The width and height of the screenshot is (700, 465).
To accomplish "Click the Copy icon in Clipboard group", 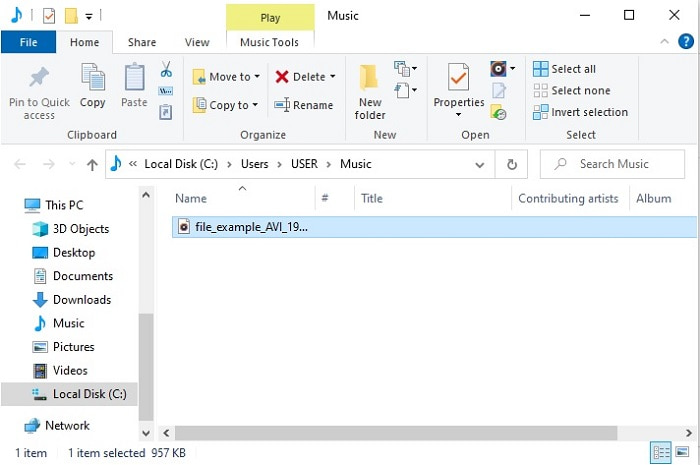I will click(92, 77).
